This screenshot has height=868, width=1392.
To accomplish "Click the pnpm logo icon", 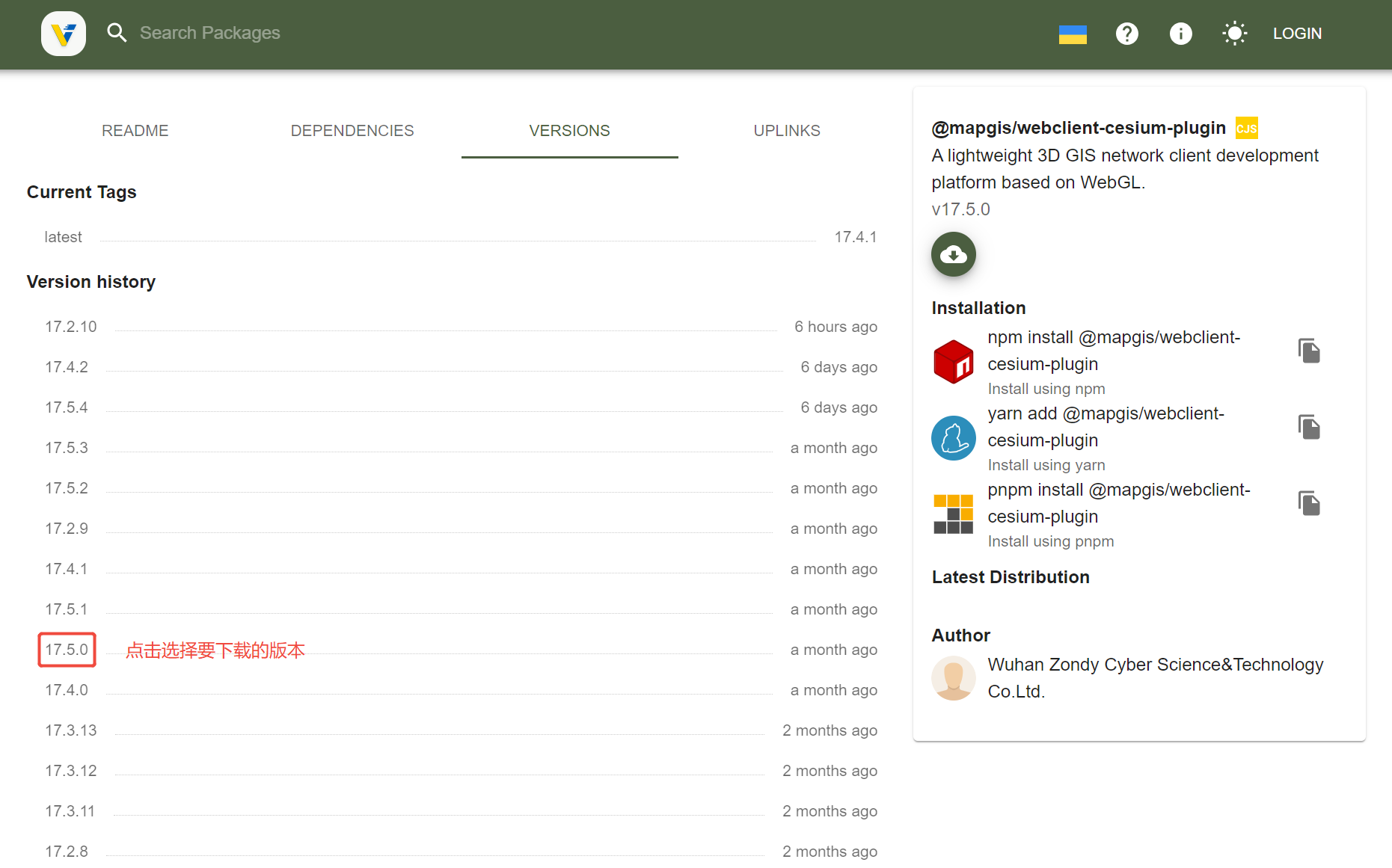I will 954,514.
